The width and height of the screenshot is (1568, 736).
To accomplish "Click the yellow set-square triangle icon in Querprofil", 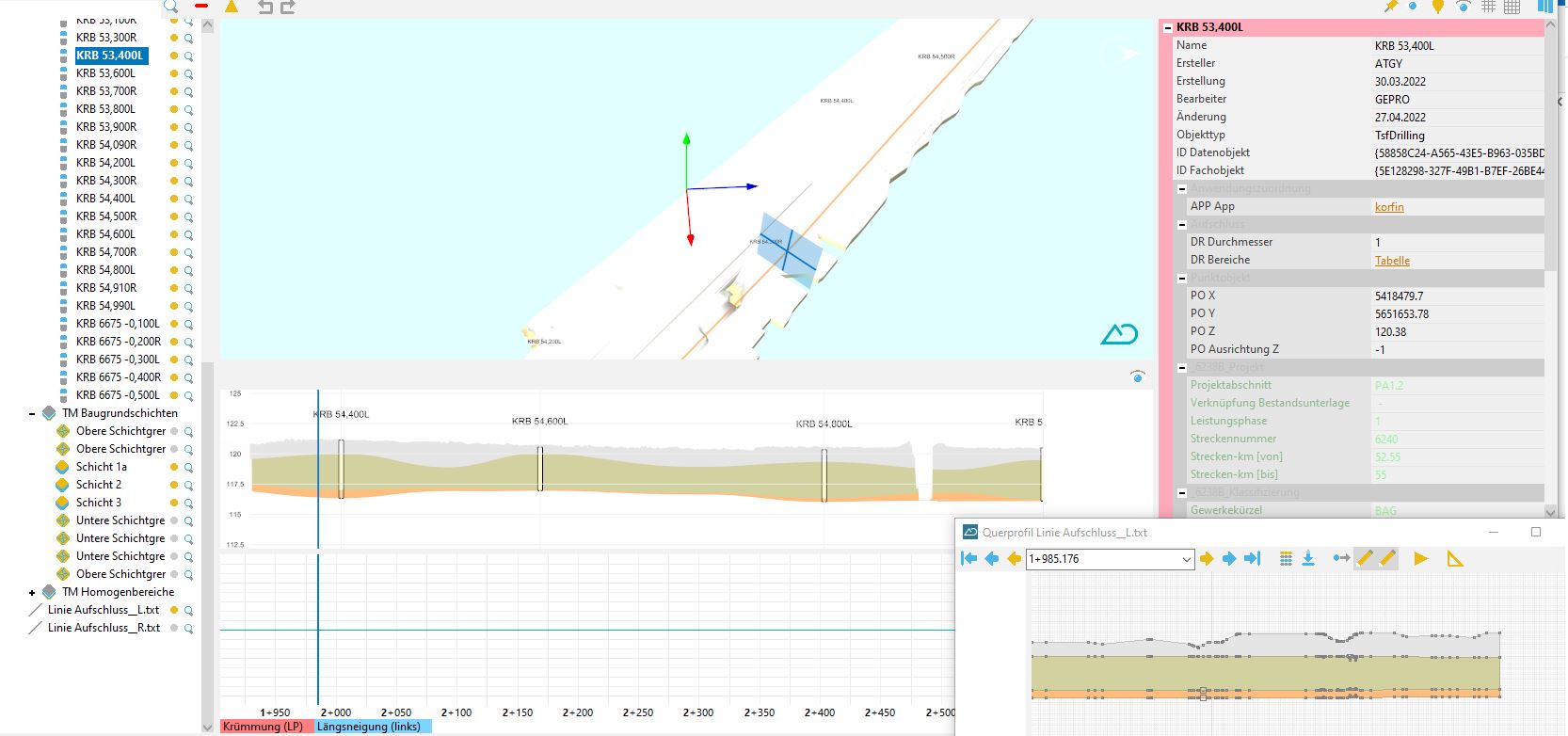I will click(1455, 559).
